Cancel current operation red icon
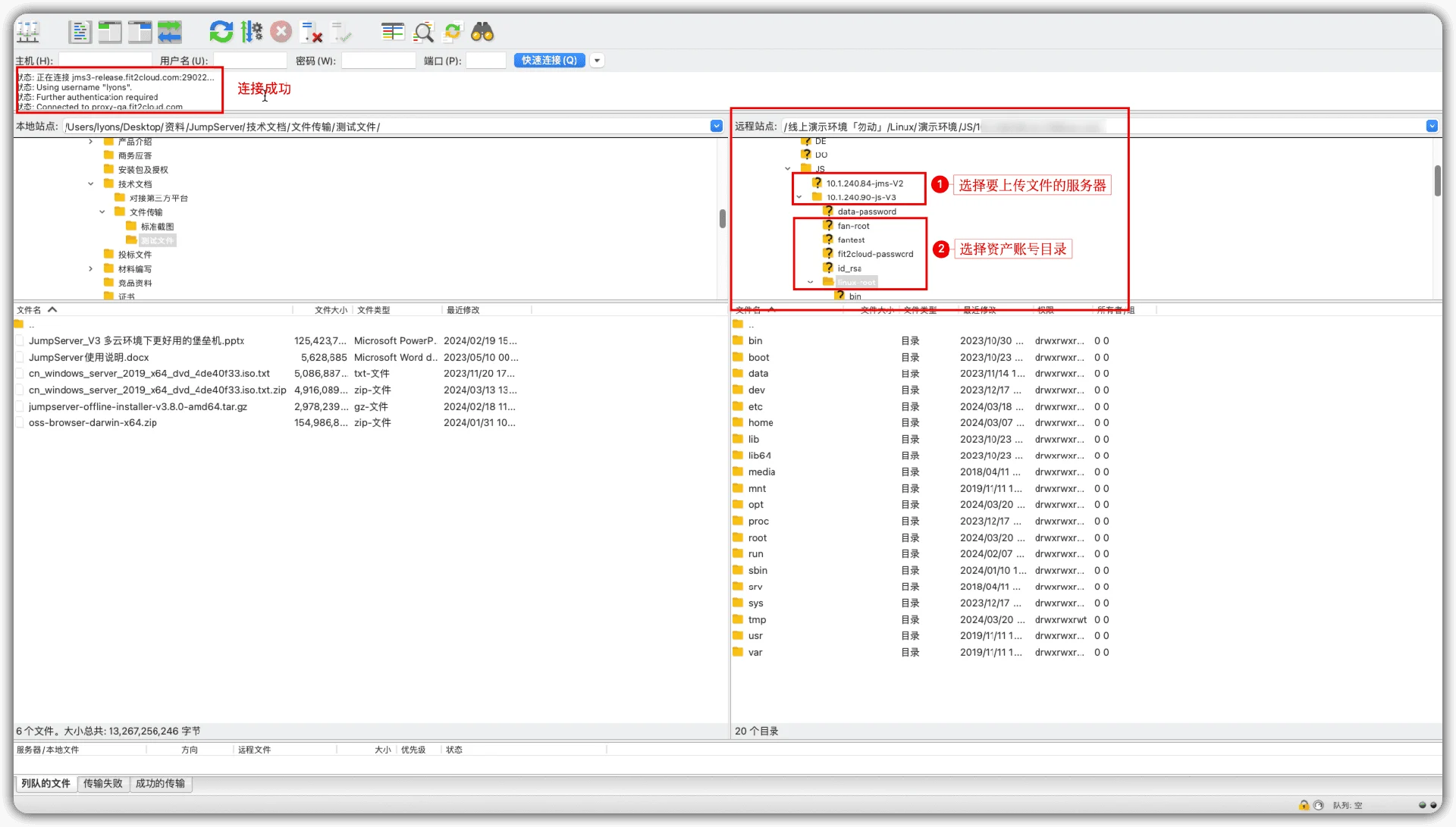The height and width of the screenshot is (827, 1456). click(281, 32)
